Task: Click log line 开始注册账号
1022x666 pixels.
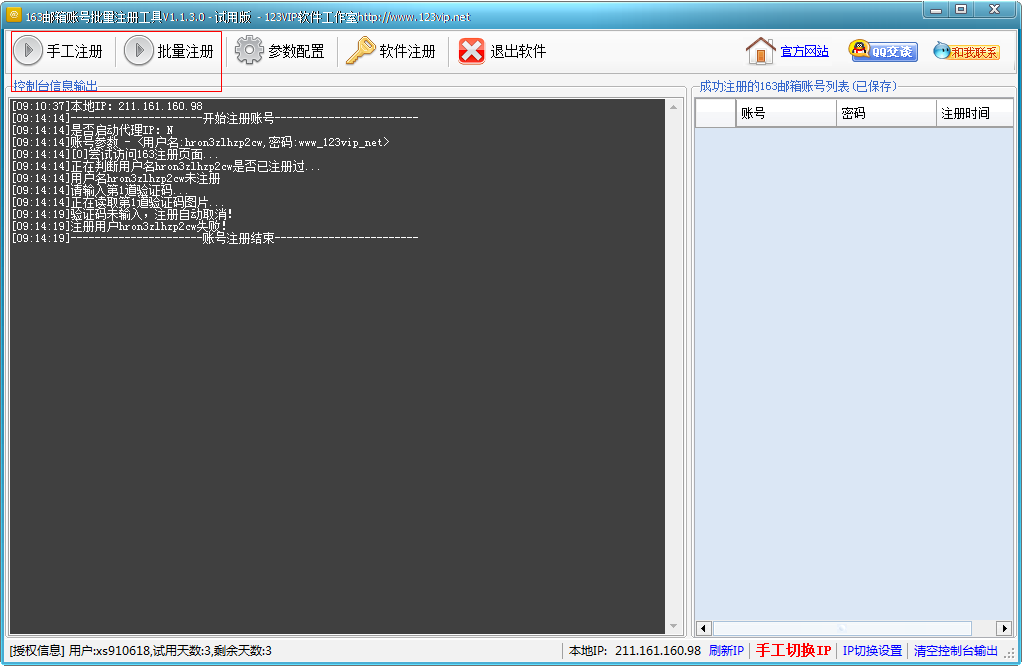Action: (x=215, y=118)
